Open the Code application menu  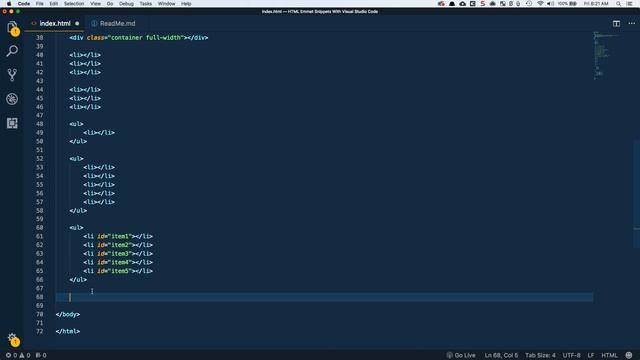point(24,4)
